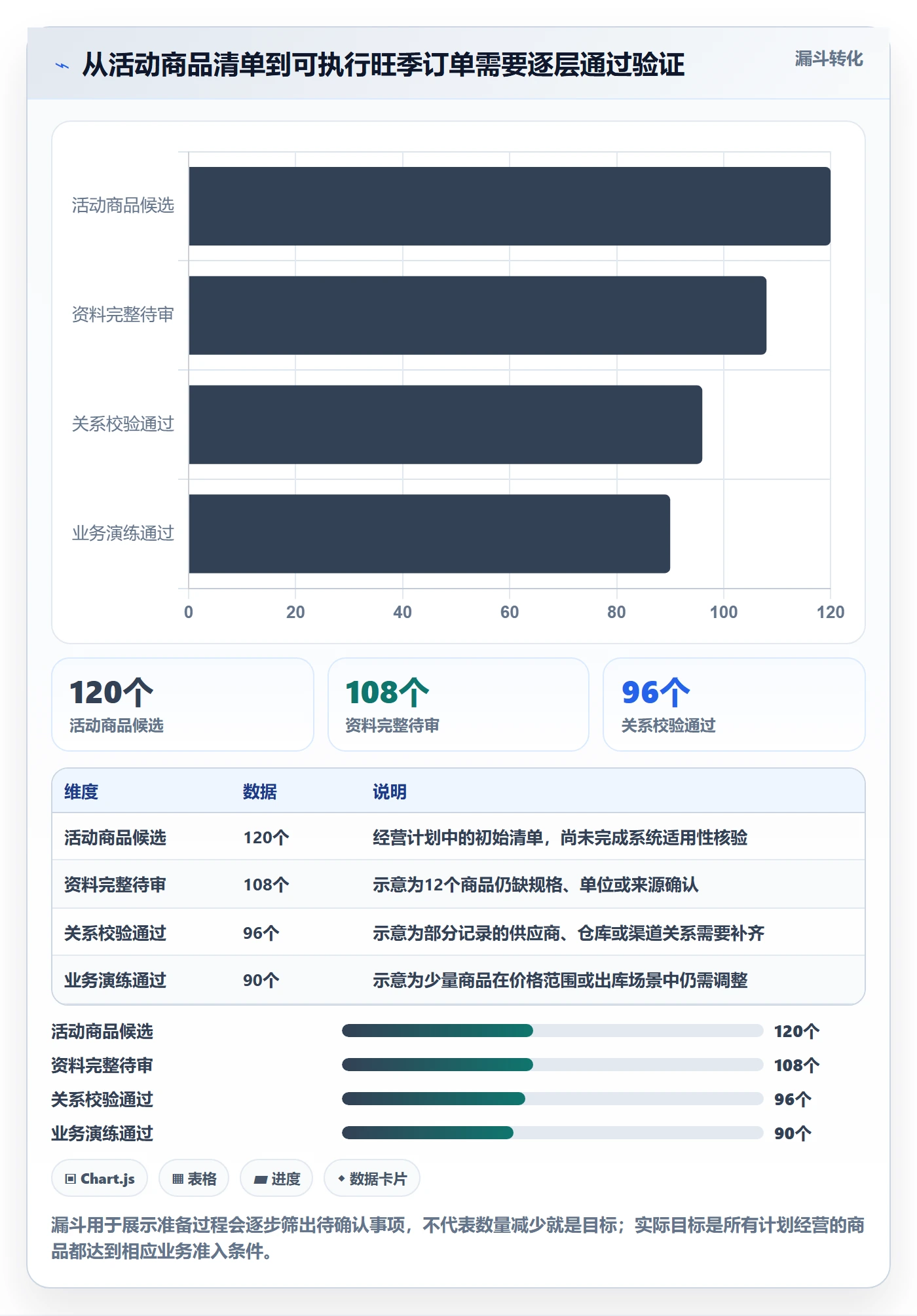Click the 活动商品候选 progress bar
This screenshot has height=1316, width=917.
552,1031
